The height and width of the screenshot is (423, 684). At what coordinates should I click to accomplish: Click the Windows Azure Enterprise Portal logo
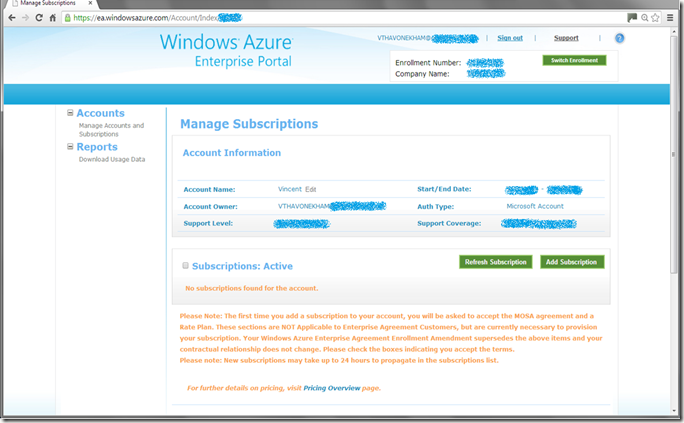[x=226, y=50]
